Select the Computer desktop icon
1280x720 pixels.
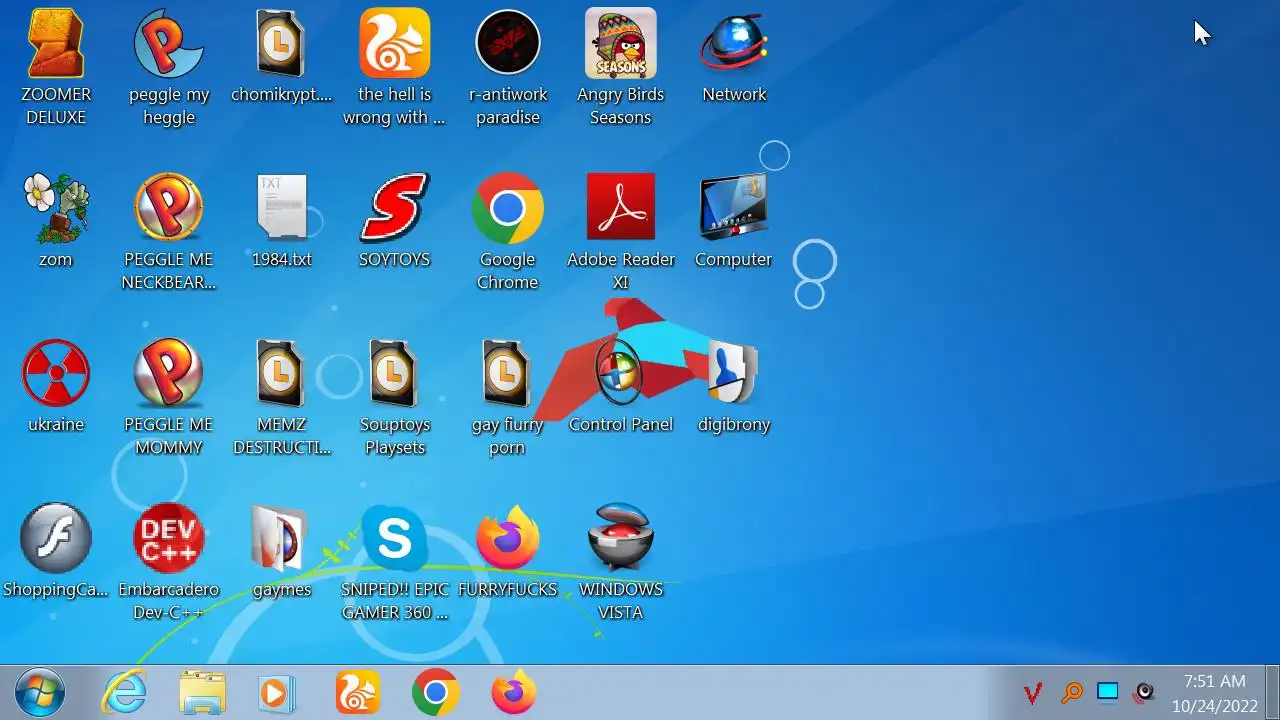734,208
